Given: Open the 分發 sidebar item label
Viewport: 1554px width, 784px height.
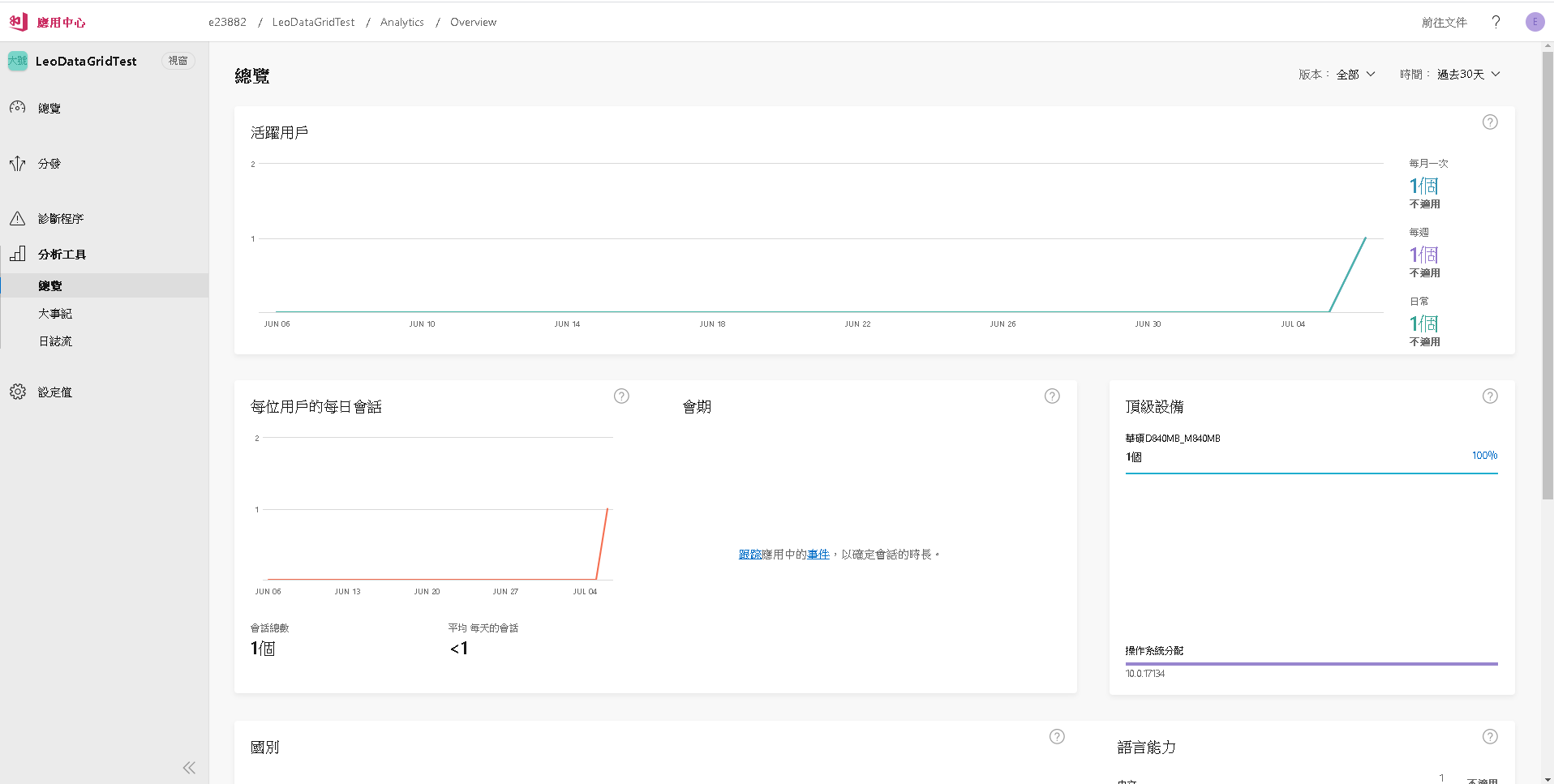Looking at the screenshot, I should [49, 163].
